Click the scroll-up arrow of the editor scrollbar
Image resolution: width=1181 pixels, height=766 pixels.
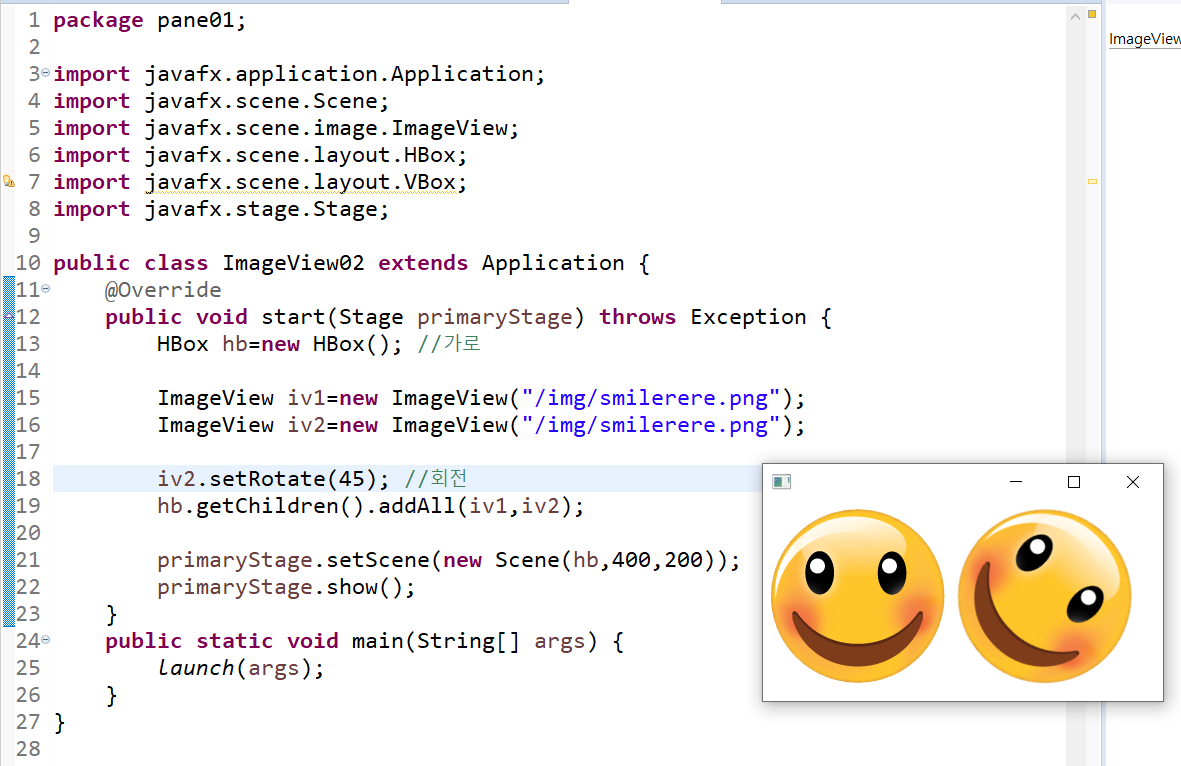(1076, 16)
